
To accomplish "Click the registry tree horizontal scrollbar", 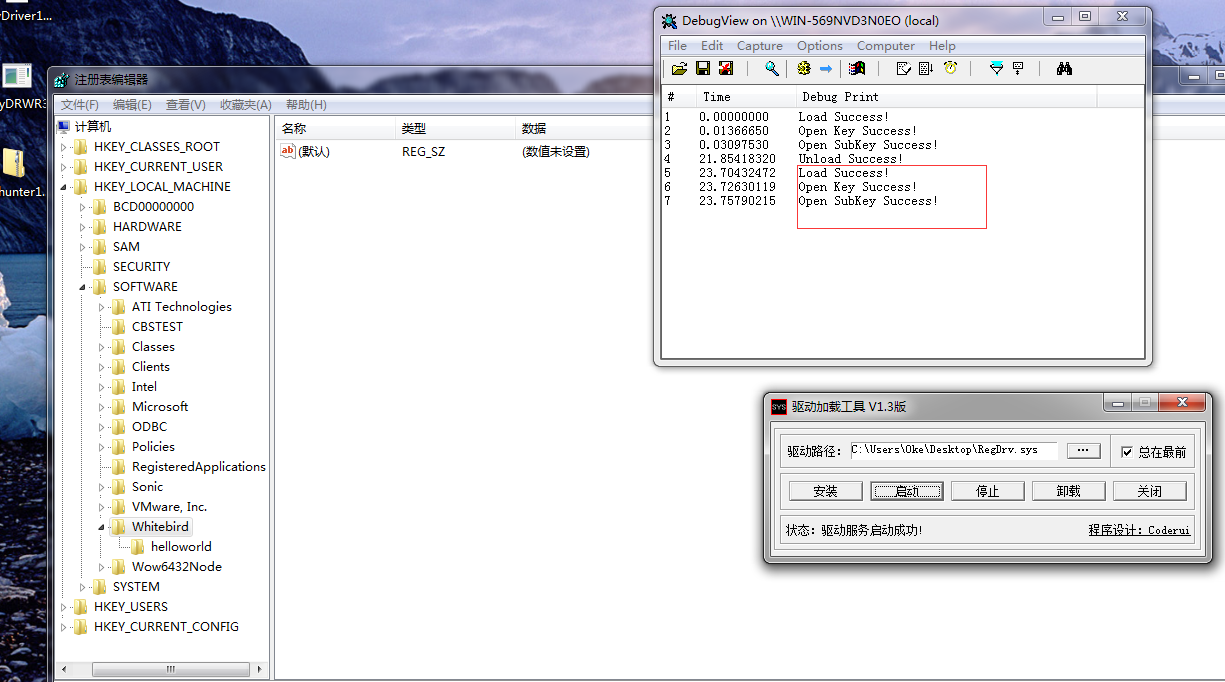I will tap(171, 669).
